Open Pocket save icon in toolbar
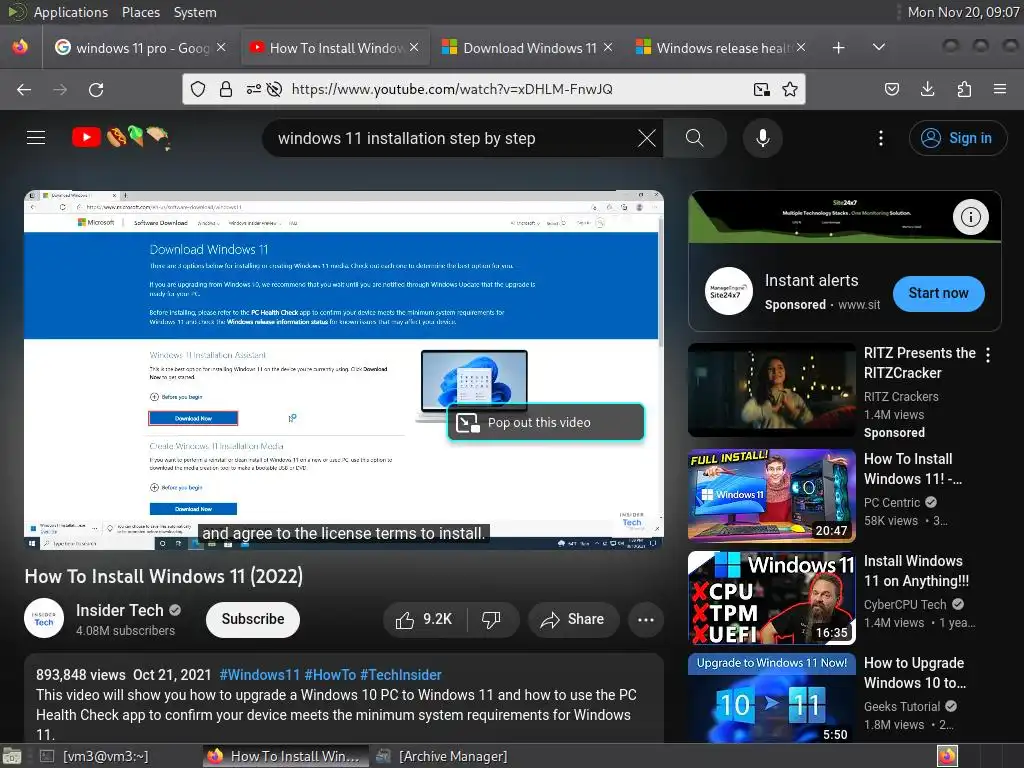The image size is (1024, 768). click(891, 89)
